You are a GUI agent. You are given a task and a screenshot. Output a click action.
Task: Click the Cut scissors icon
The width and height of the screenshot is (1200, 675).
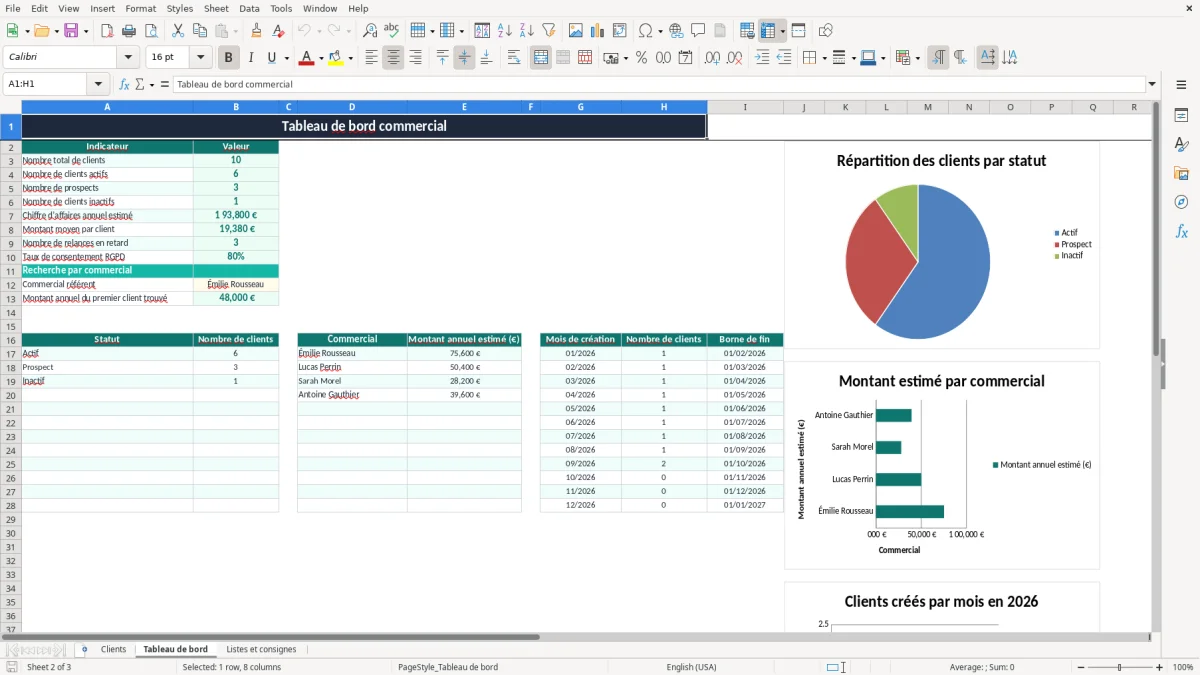pos(178,31)
